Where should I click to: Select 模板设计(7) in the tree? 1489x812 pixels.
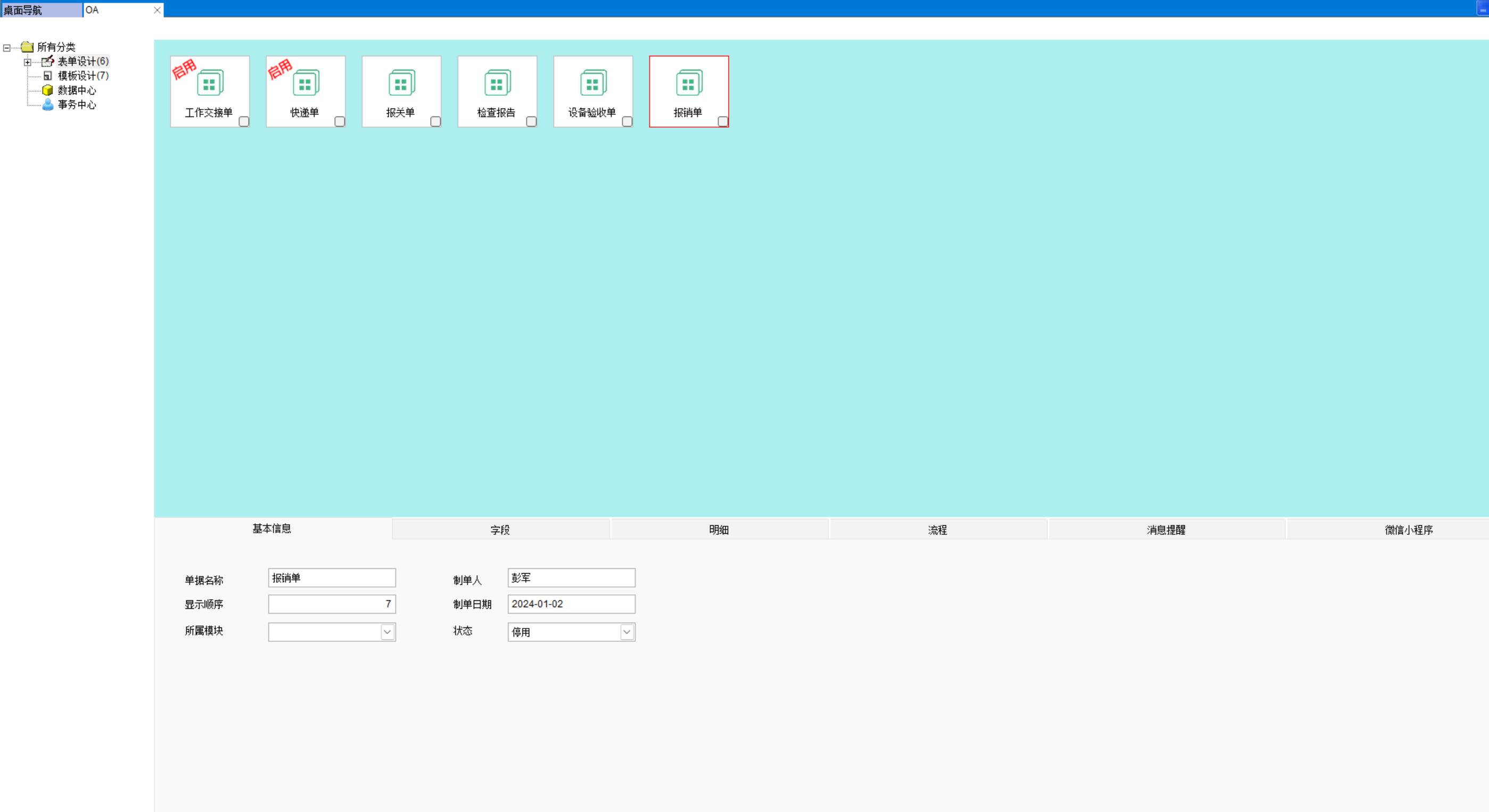coord(83,76)
